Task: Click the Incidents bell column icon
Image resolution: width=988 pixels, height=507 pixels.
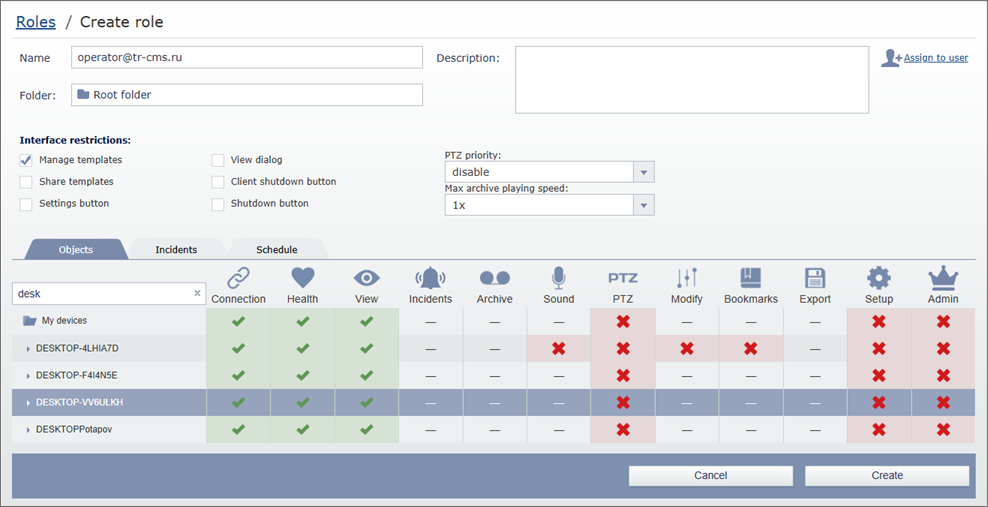Action: (x=430, y=278)
